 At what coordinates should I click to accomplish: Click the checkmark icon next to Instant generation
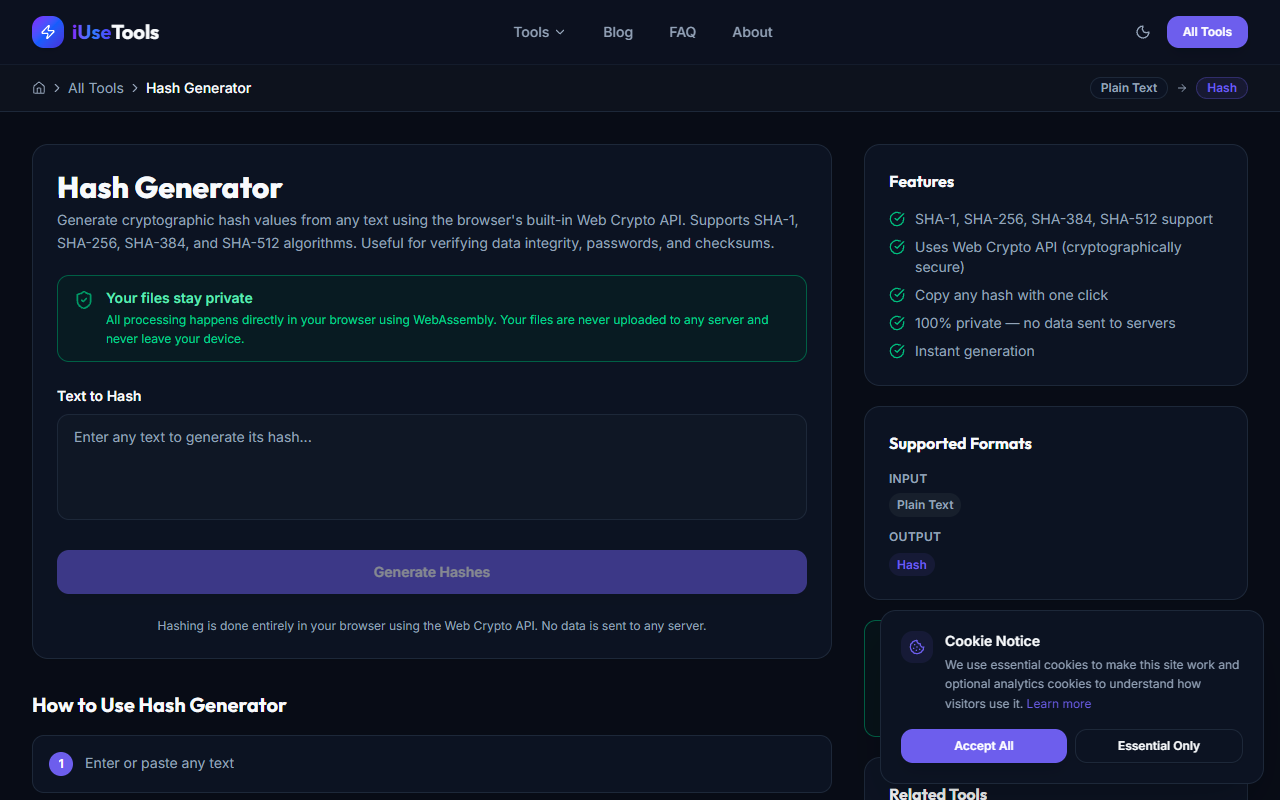(897, 351)
